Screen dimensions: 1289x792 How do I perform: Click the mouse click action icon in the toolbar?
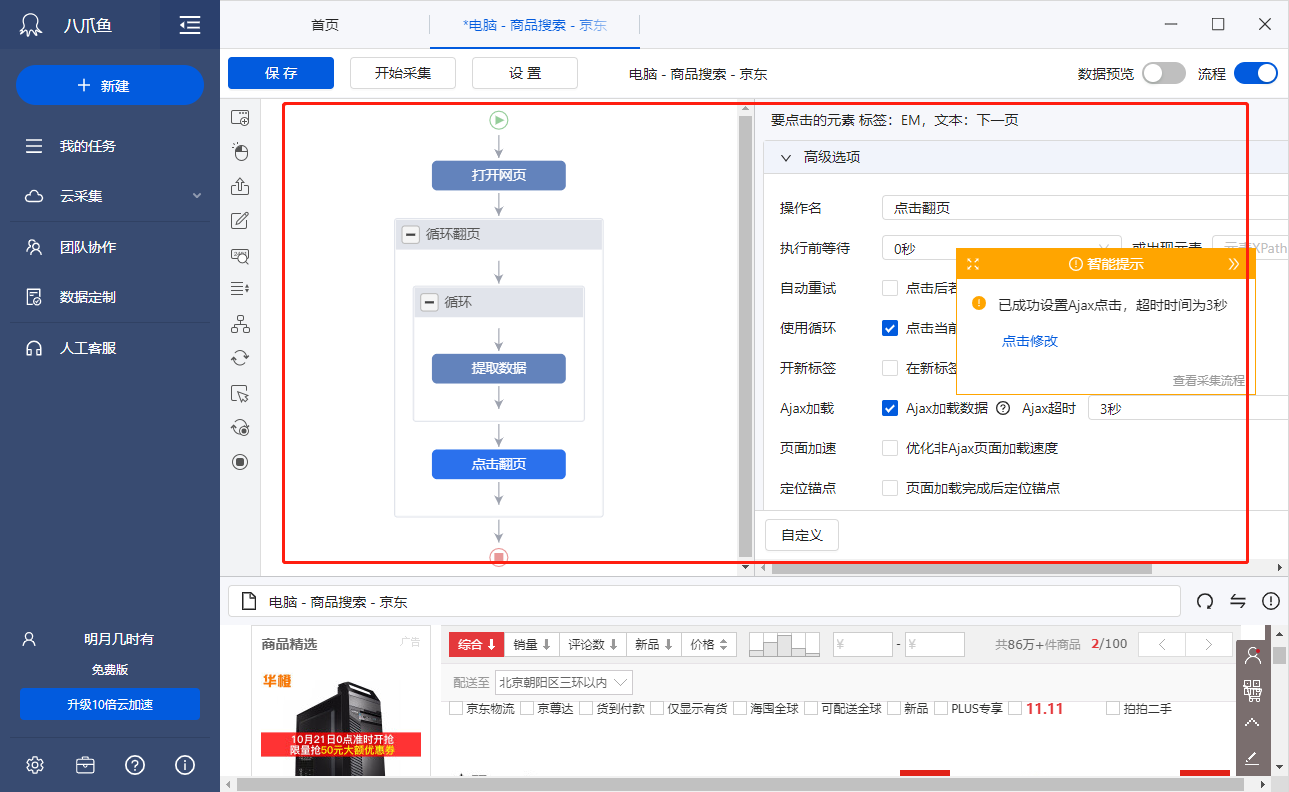(x=240, y=151)
